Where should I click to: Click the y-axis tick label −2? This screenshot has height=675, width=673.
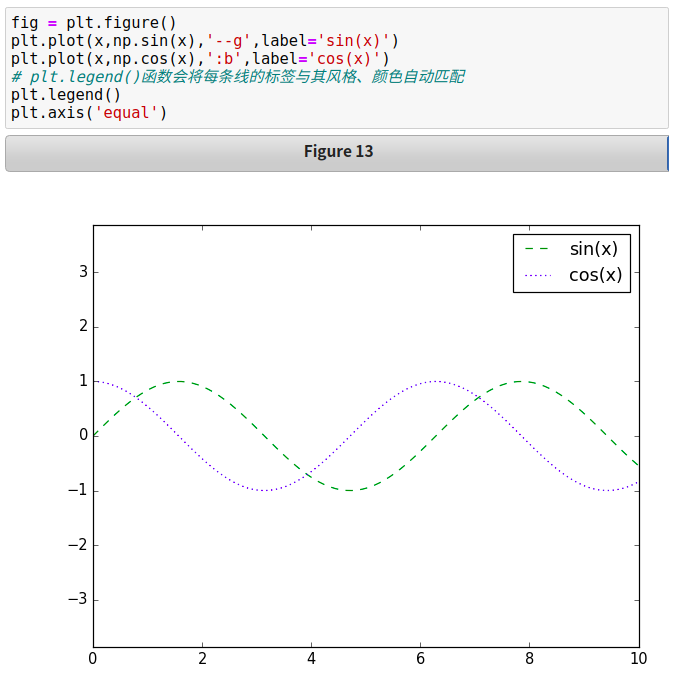[78, 545]
